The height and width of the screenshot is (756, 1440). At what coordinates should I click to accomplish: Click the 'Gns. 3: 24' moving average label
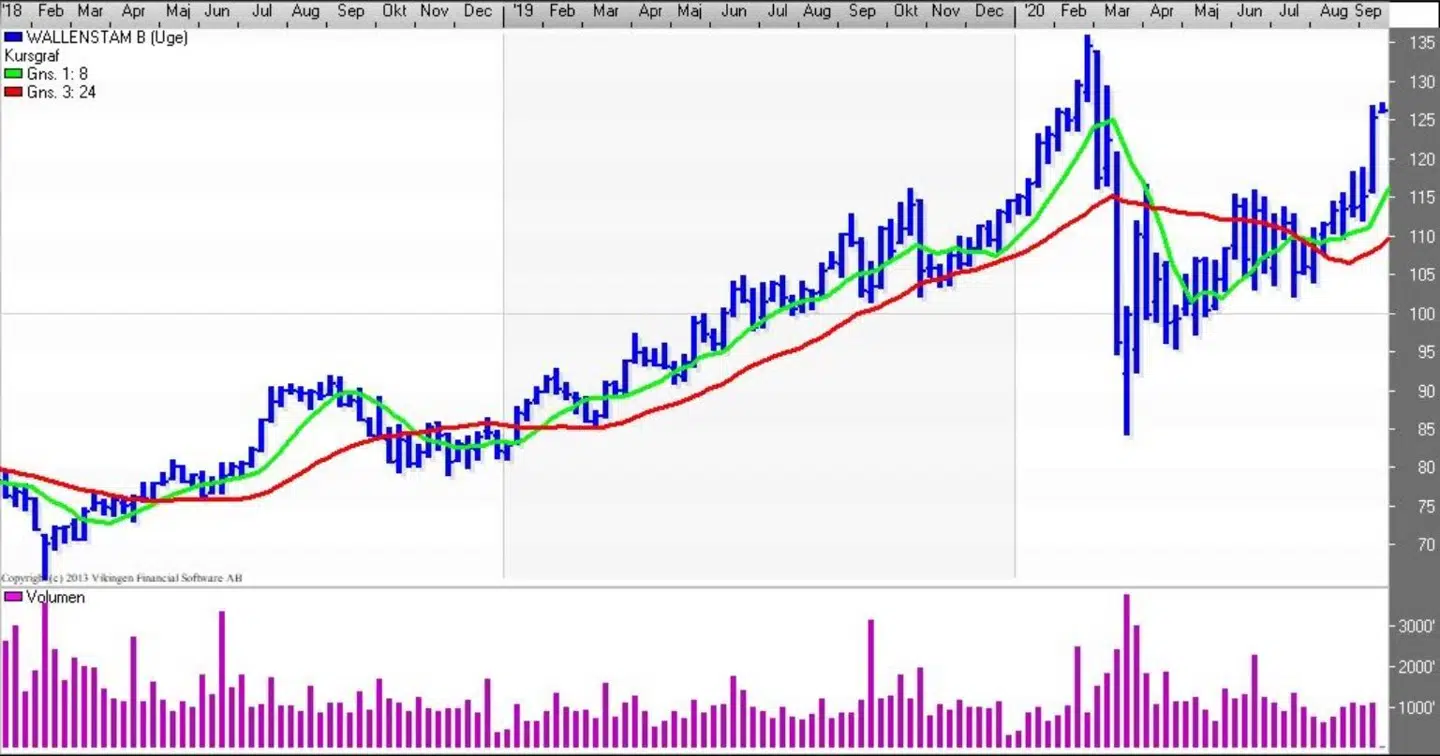pos(61,92)
